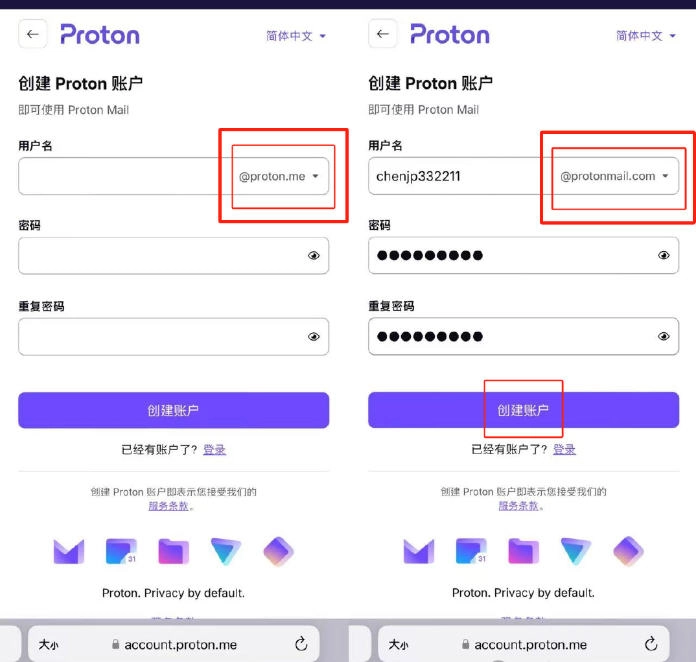Reveal the filled 密码 field in the right panel

pyautogui.click(x=663, y=256)
